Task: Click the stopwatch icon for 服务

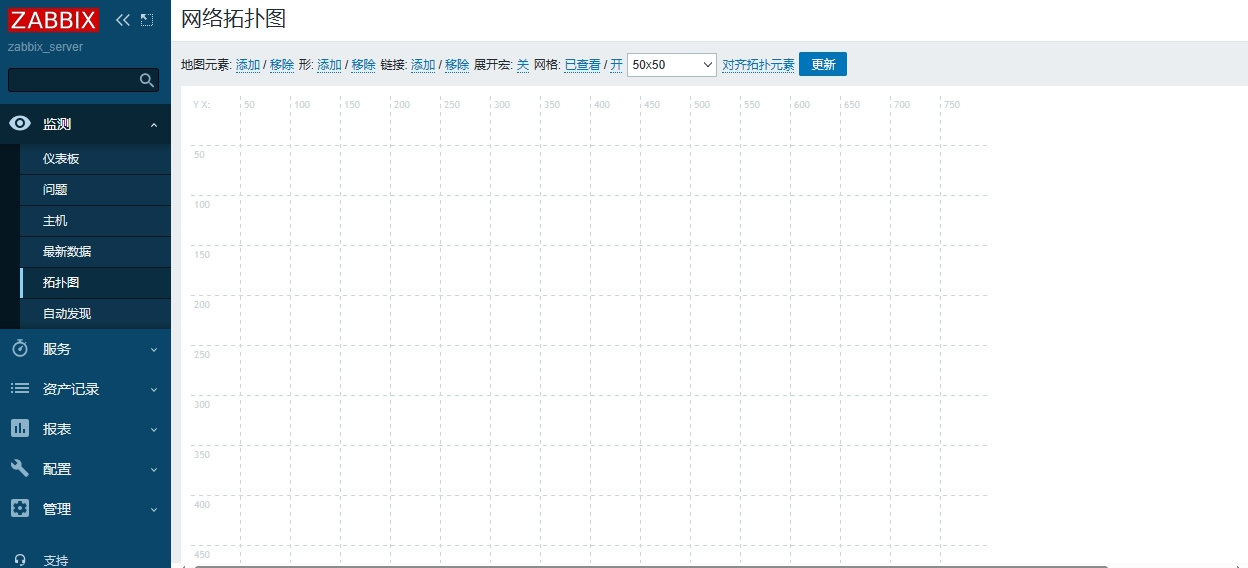Action: (x=20, y=349)
